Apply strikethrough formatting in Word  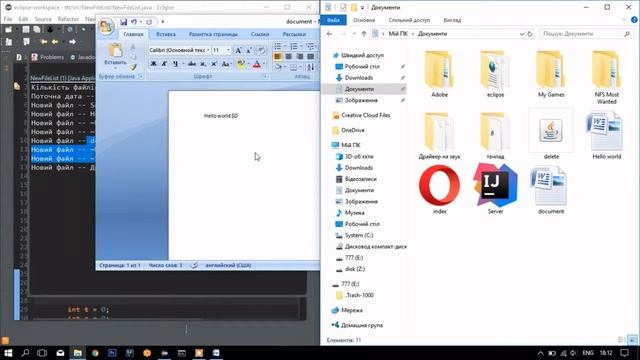click(x=192, y=64)
